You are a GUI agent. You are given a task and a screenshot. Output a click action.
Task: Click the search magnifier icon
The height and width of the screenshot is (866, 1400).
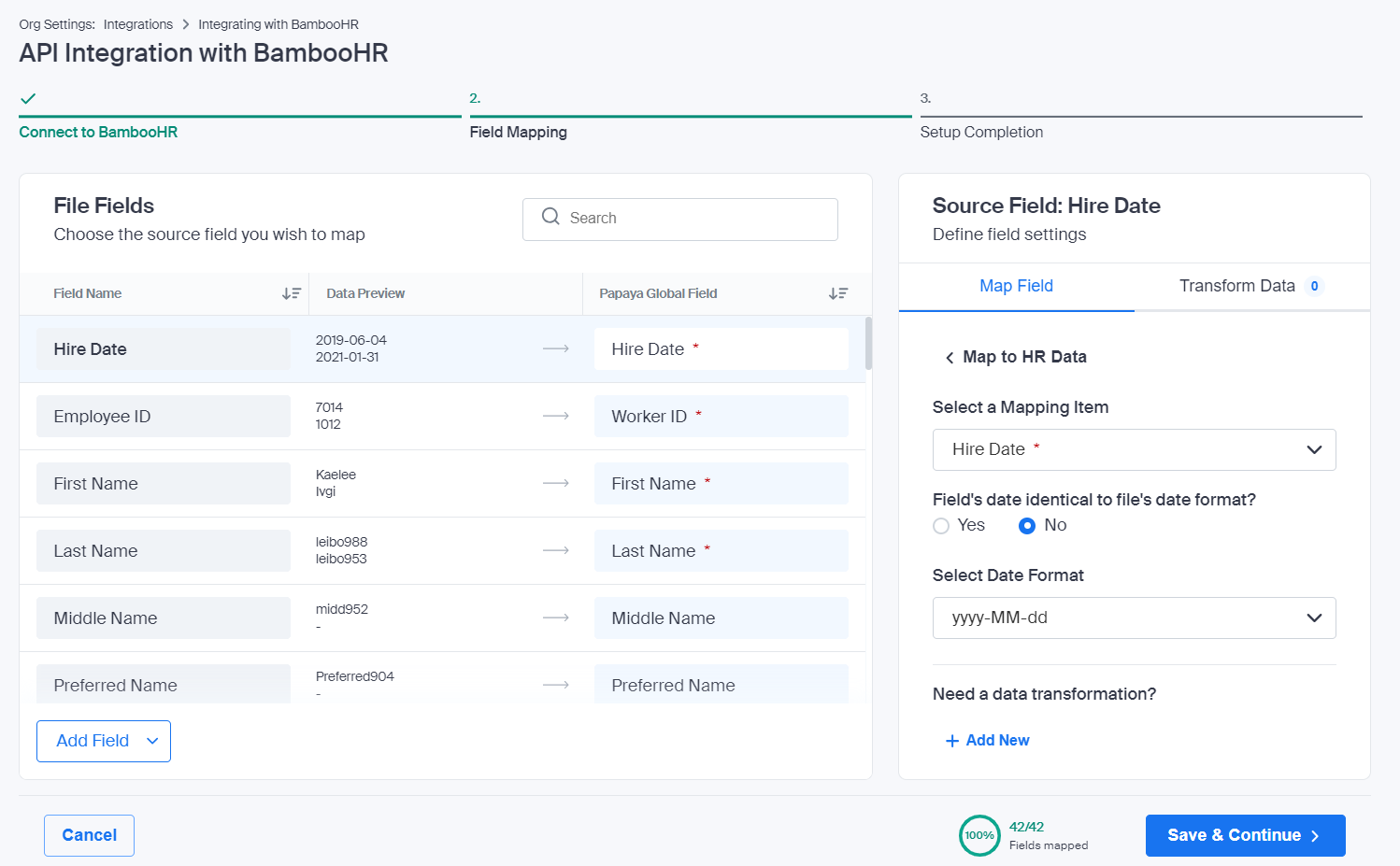pos(550,217)
